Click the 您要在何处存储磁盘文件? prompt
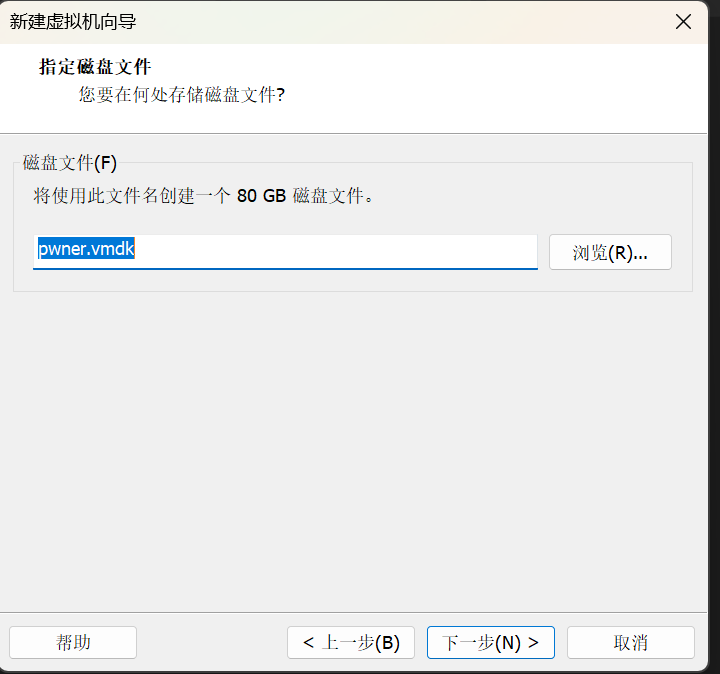Image resolution: width=720 pixels, height=674 pixels. (182, 95)
